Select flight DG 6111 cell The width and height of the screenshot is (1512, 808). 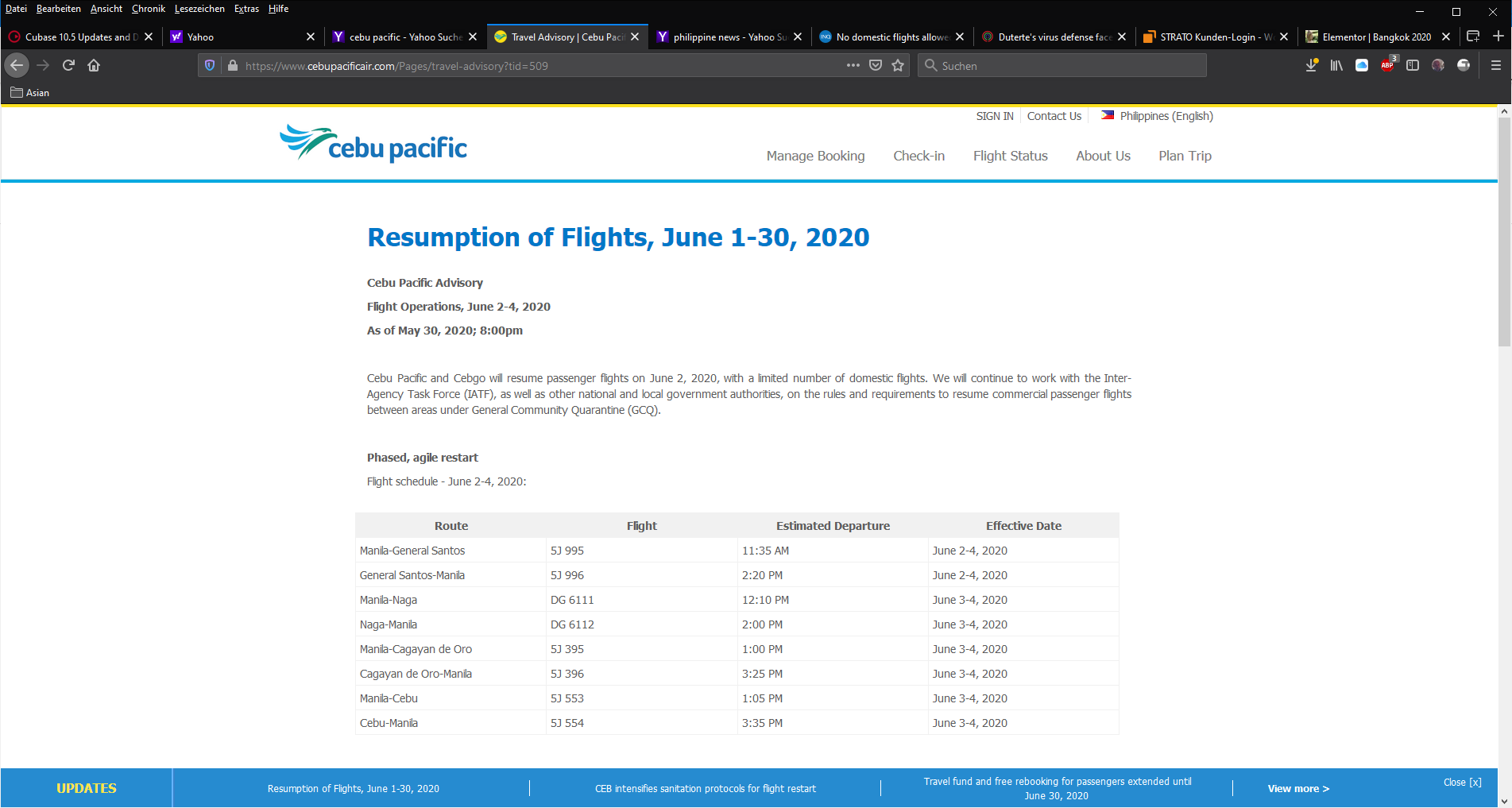pos(642,600)
